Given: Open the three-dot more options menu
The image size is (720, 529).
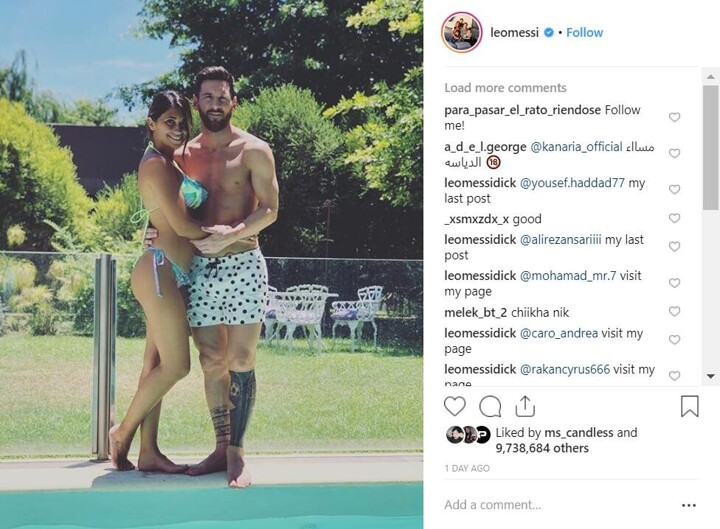Looking at the screenshot, I should click(689, 505).
